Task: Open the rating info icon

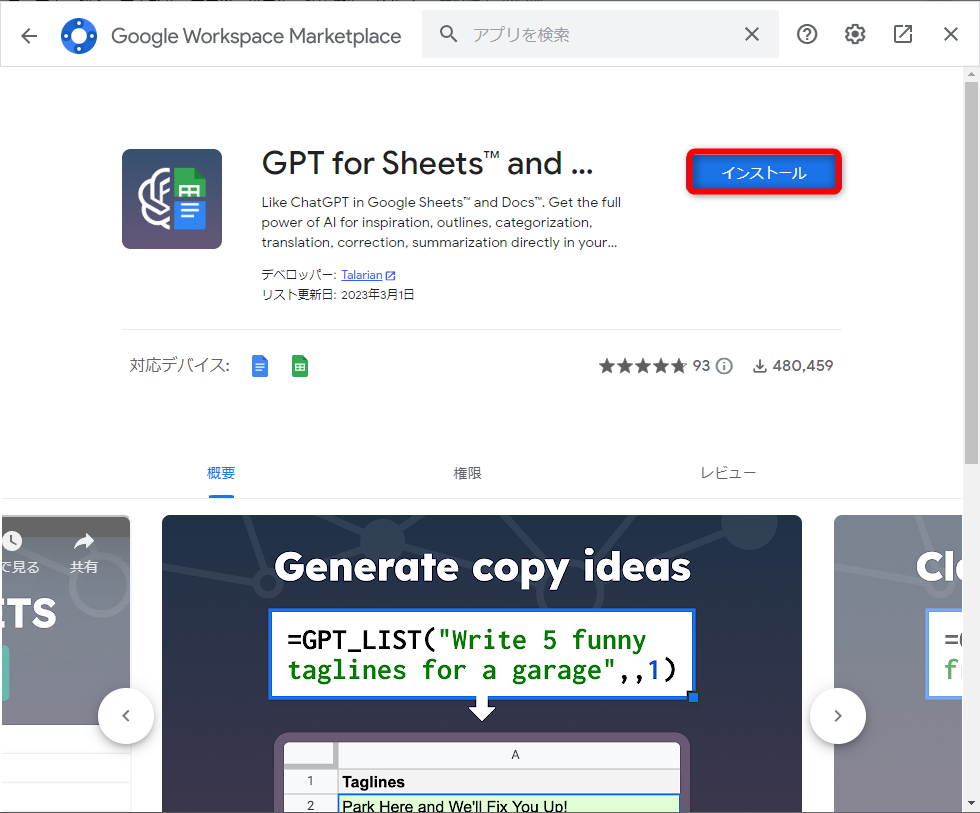Action: pyautogui.click(x=724, y=366)
